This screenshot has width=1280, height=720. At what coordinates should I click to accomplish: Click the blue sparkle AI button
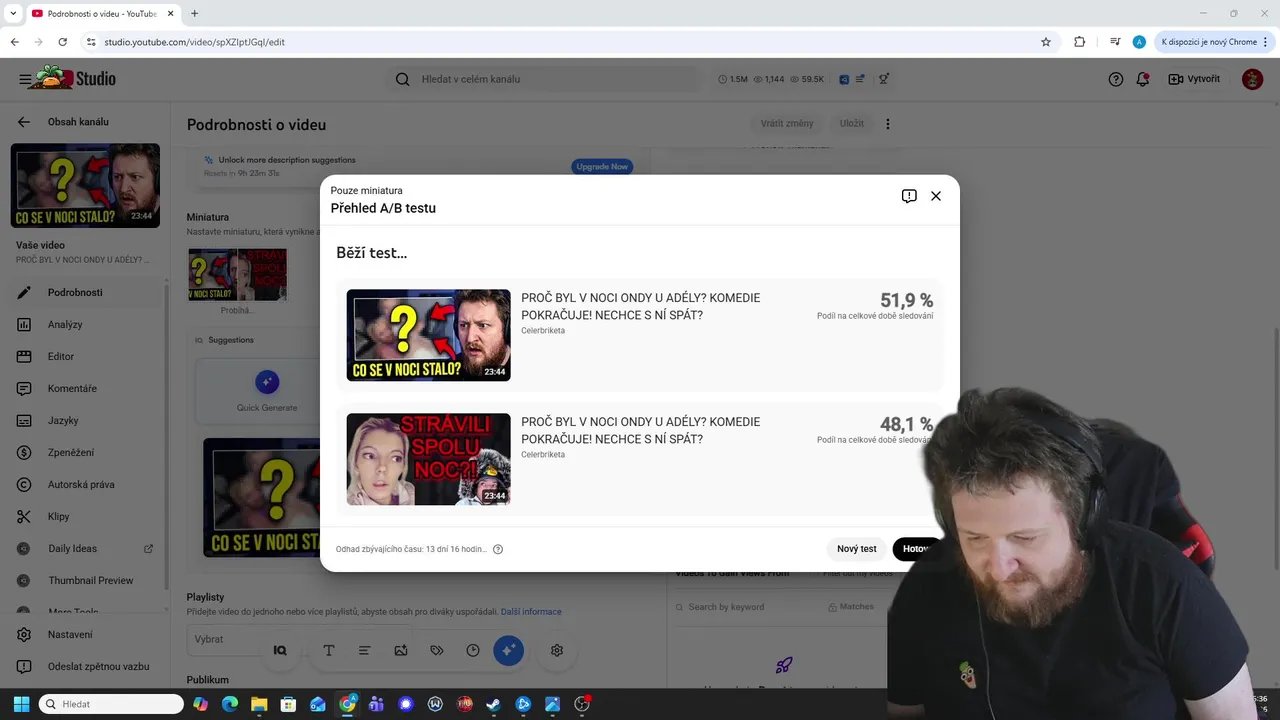(x=508, y=650)
